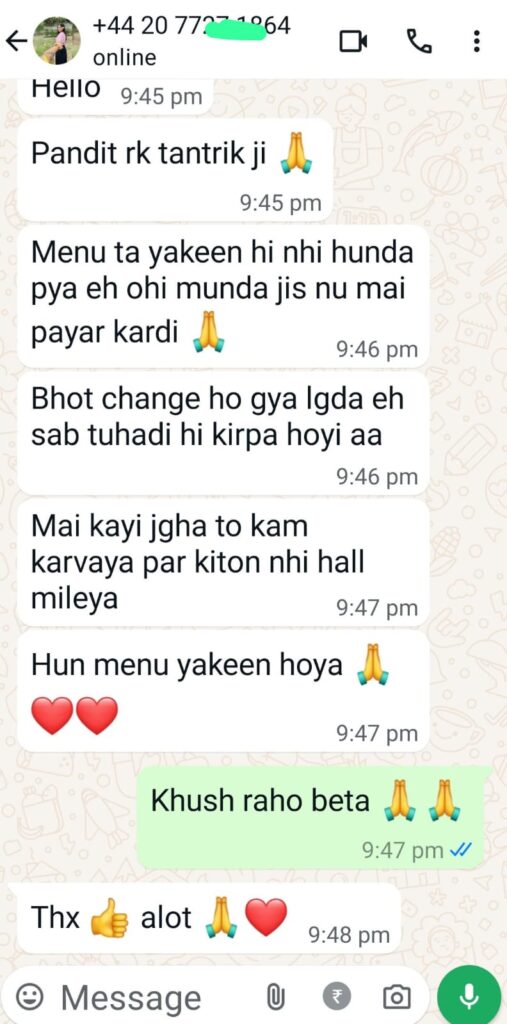Open the rupee payment option
The height and width of the screenshot is (1024, 507).
[336, 997]
